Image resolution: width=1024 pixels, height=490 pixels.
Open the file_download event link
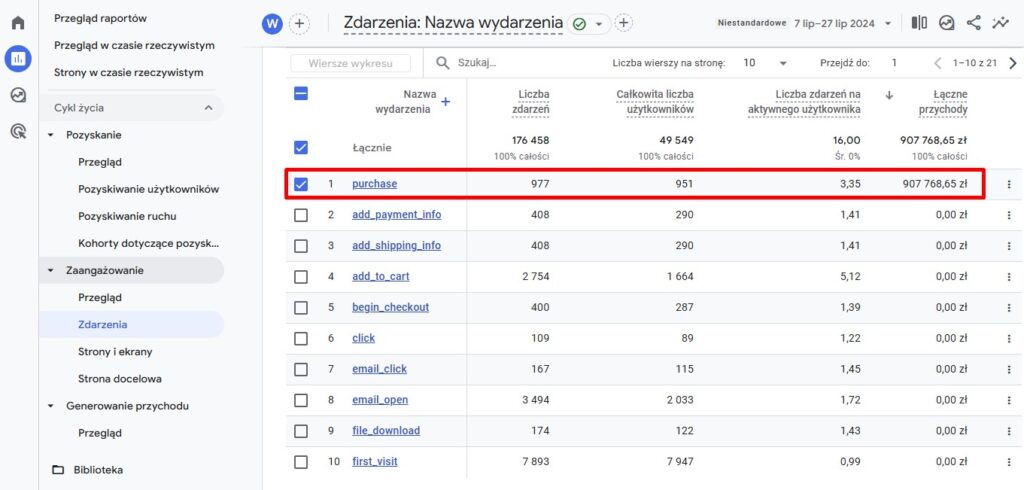tap(386, 431)
